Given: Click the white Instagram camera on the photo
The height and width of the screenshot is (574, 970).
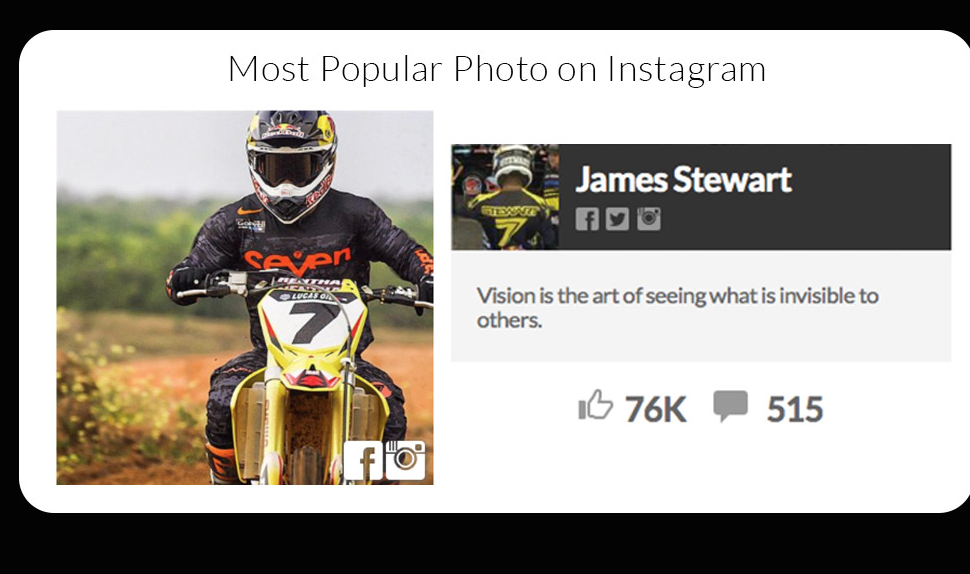Looking at the screenshot, I should tap(405, 460).
